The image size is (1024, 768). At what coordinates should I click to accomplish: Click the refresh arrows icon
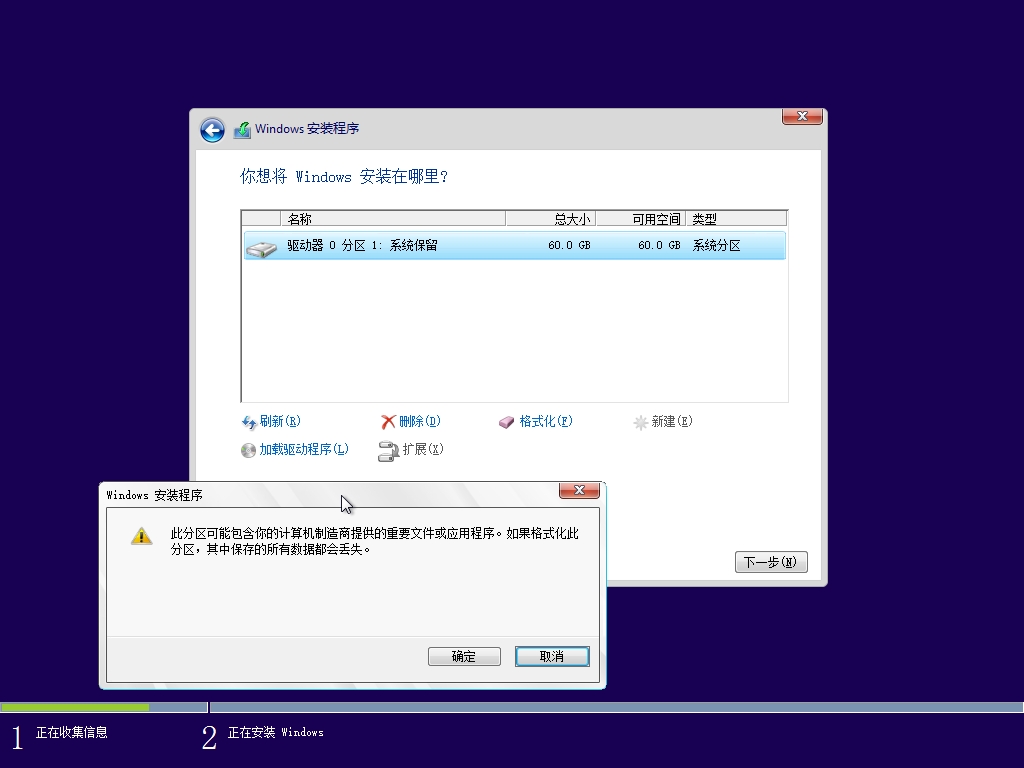[249, 423]
